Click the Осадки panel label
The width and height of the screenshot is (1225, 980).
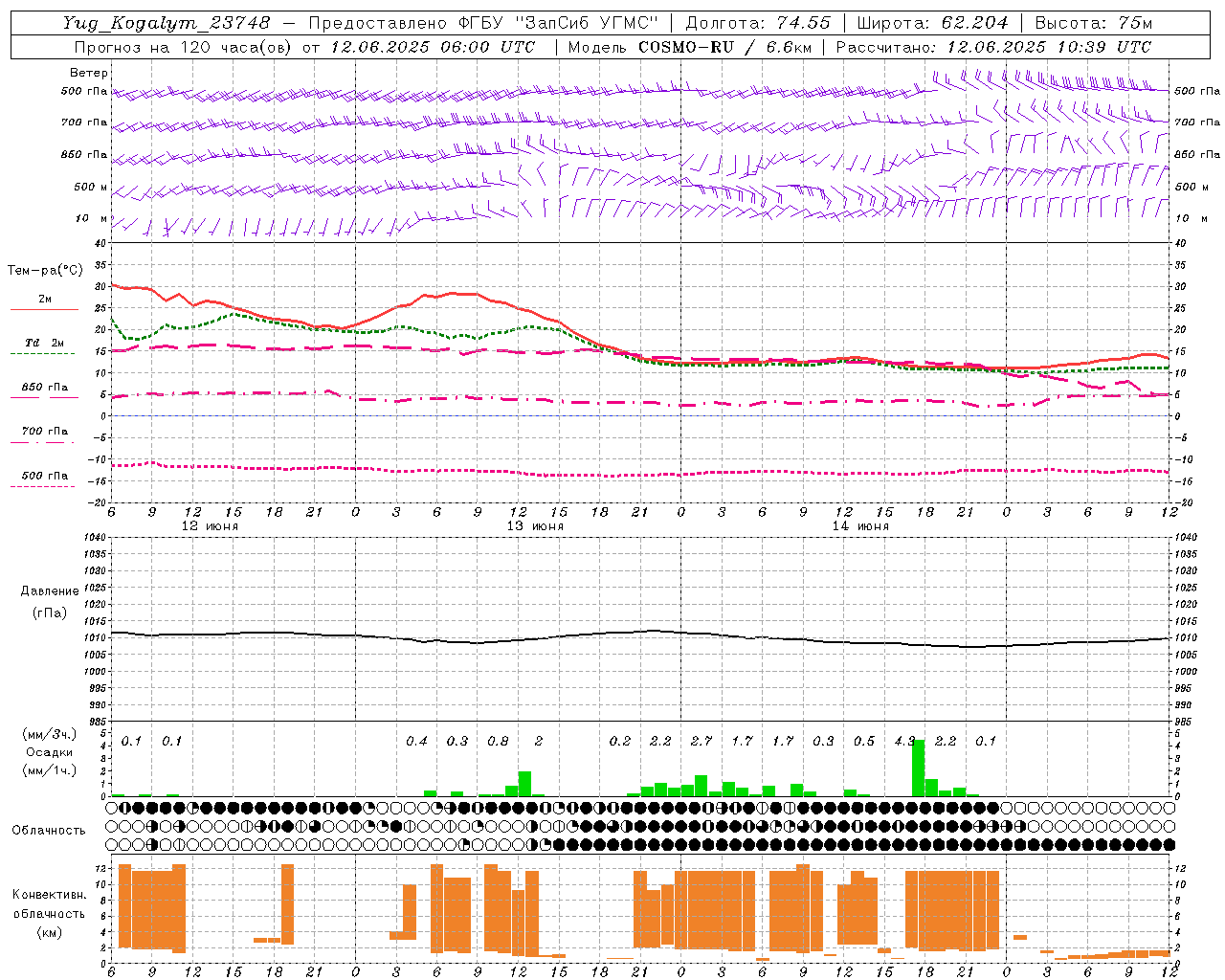[49, 752]
